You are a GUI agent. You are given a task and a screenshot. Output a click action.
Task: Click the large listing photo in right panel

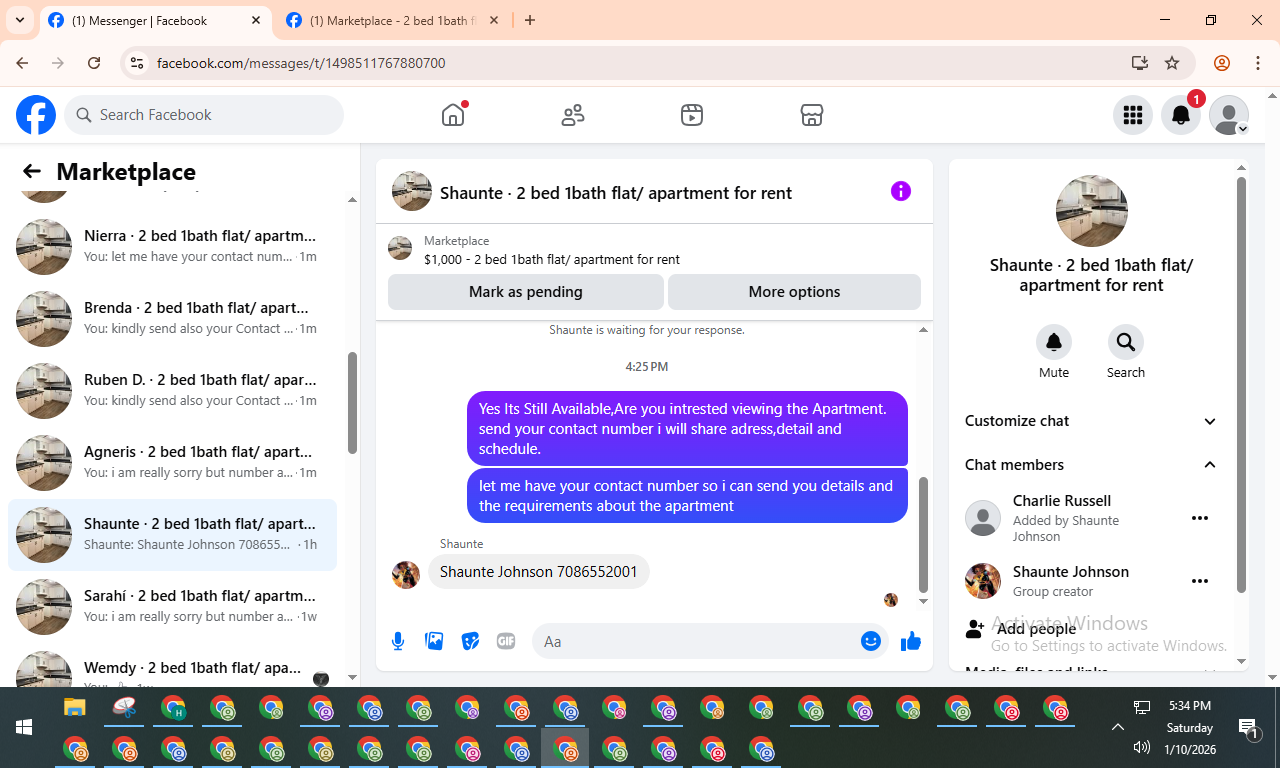point(1092,211)
